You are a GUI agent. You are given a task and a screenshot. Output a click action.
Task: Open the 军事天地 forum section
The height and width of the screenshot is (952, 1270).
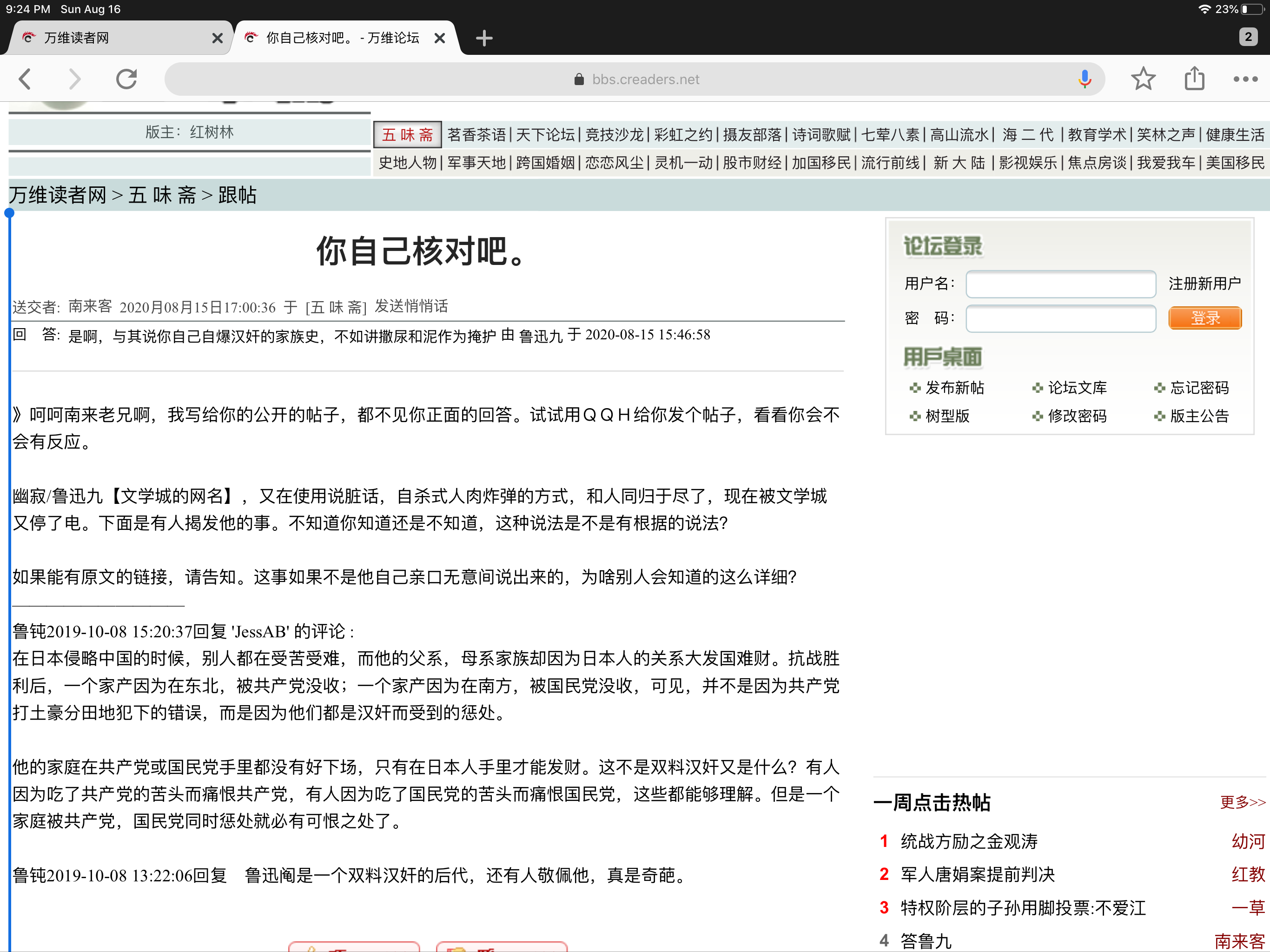(476, 163)
